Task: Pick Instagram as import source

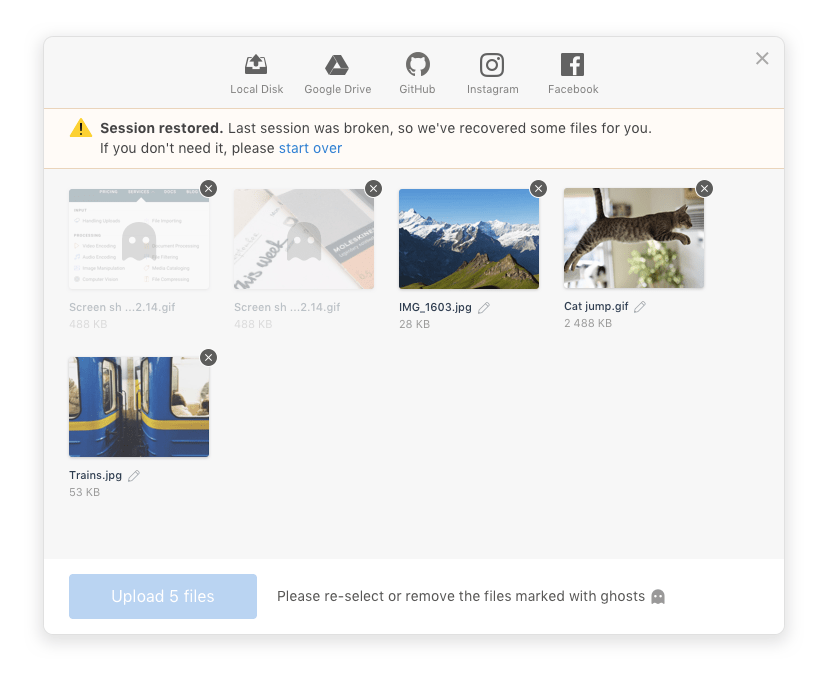Action: point(492,74)
